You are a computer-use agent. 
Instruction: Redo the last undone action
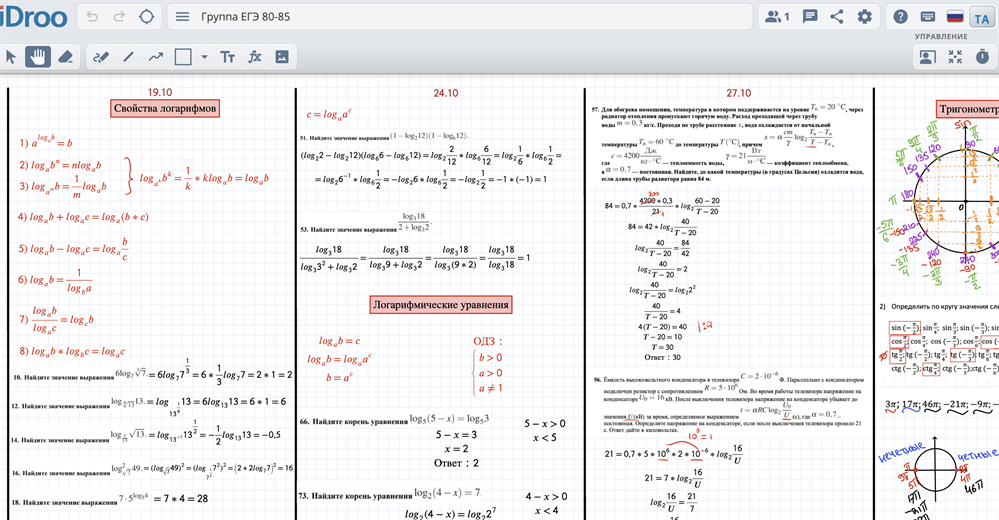tap(119, 17)
